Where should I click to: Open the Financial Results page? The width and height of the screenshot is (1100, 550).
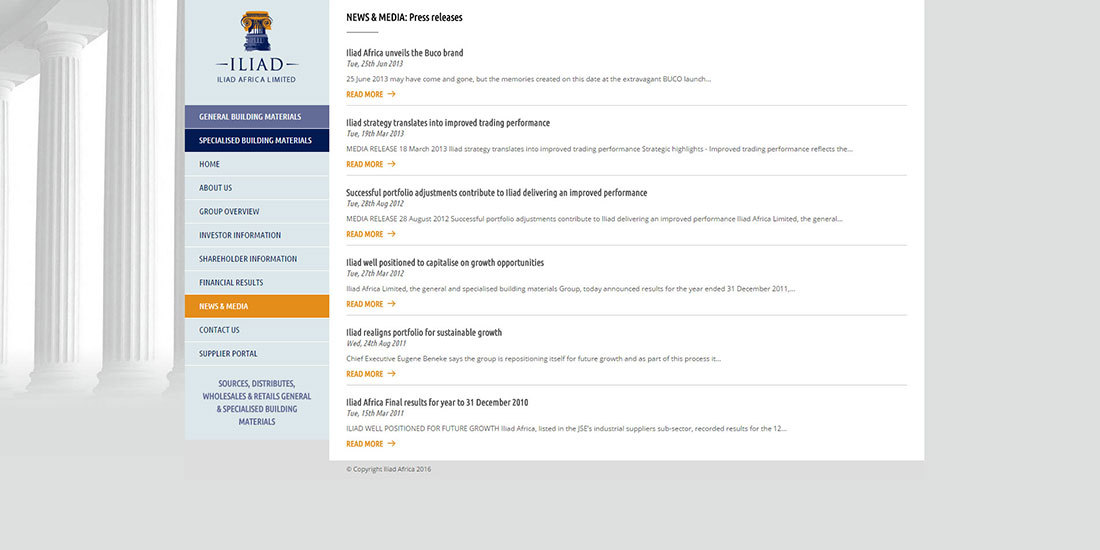pyautogui.click(x=231, y=283)
